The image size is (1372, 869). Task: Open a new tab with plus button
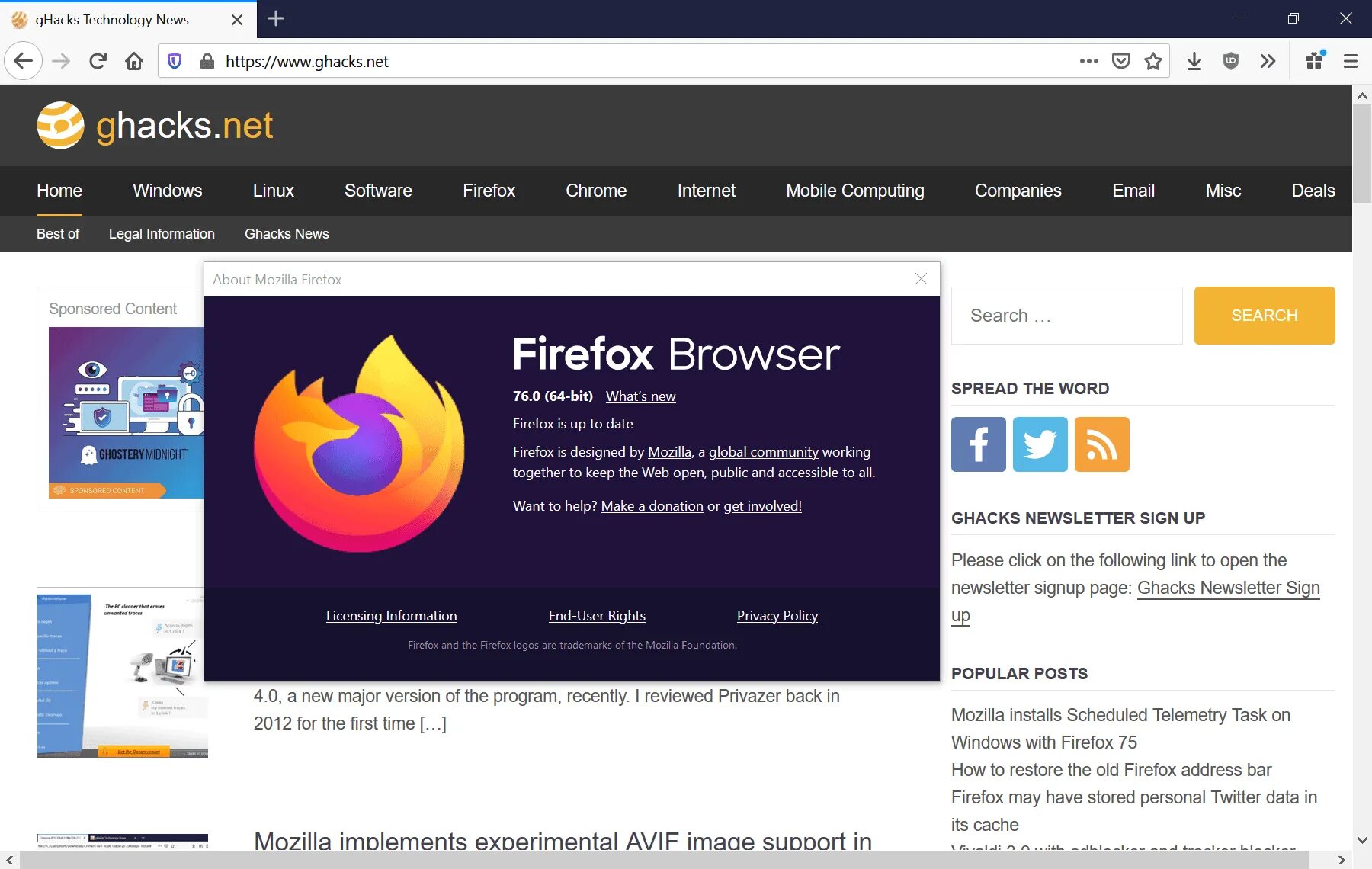point(276,19)
